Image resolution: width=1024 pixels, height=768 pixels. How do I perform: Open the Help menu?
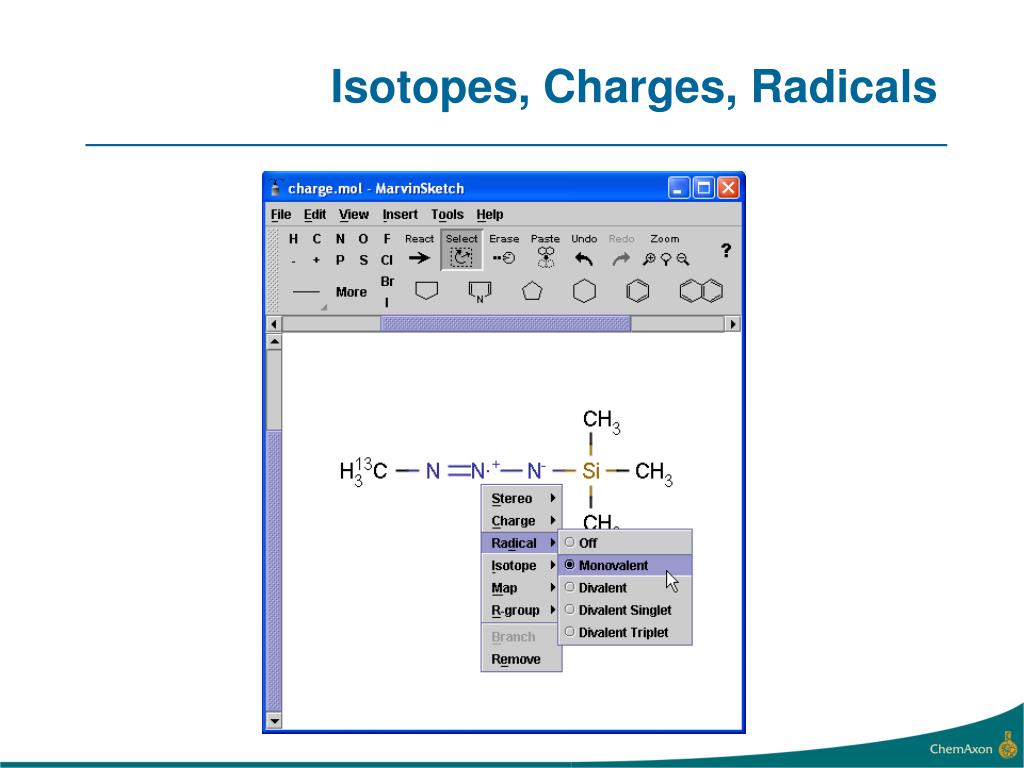pyautogui.click(x=490, y=214)
